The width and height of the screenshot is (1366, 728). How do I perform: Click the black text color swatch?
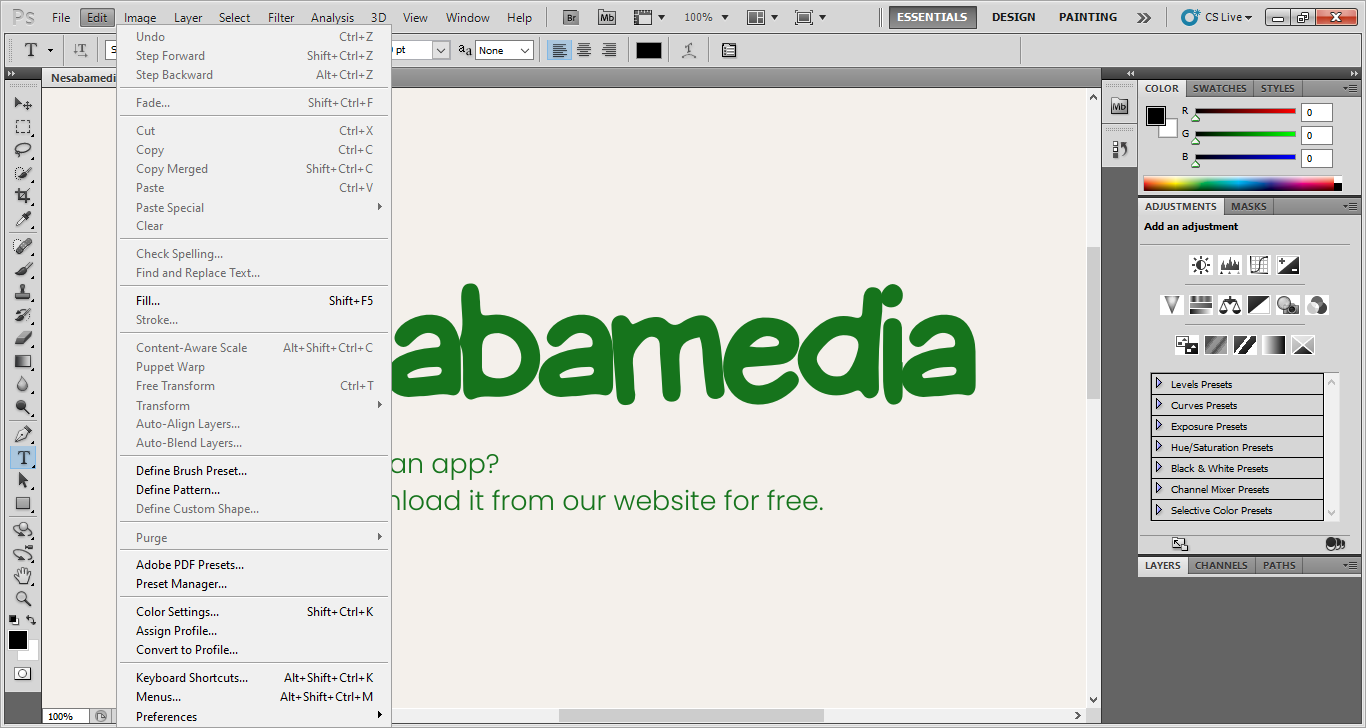pos(649,50)
